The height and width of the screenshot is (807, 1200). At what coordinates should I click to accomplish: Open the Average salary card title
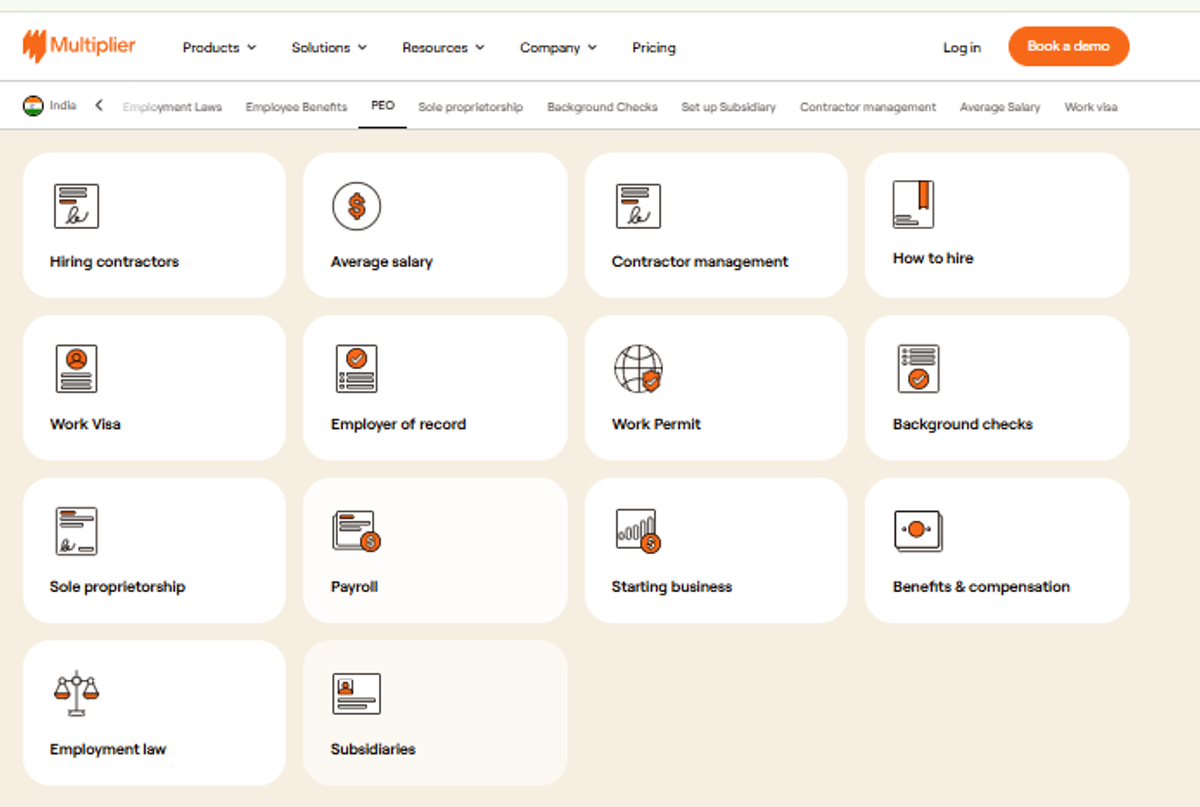coord(382,262)
